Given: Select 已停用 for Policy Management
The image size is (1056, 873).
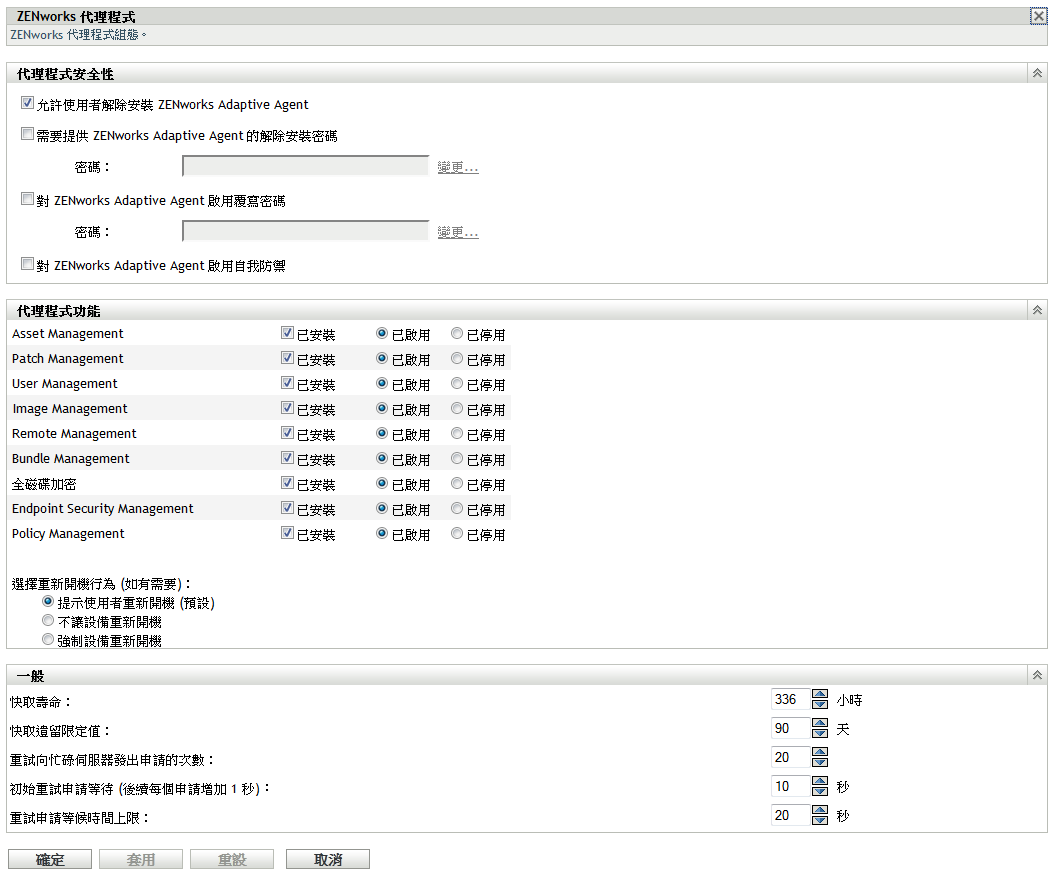Looking at the screenshot, I should 457,532.
